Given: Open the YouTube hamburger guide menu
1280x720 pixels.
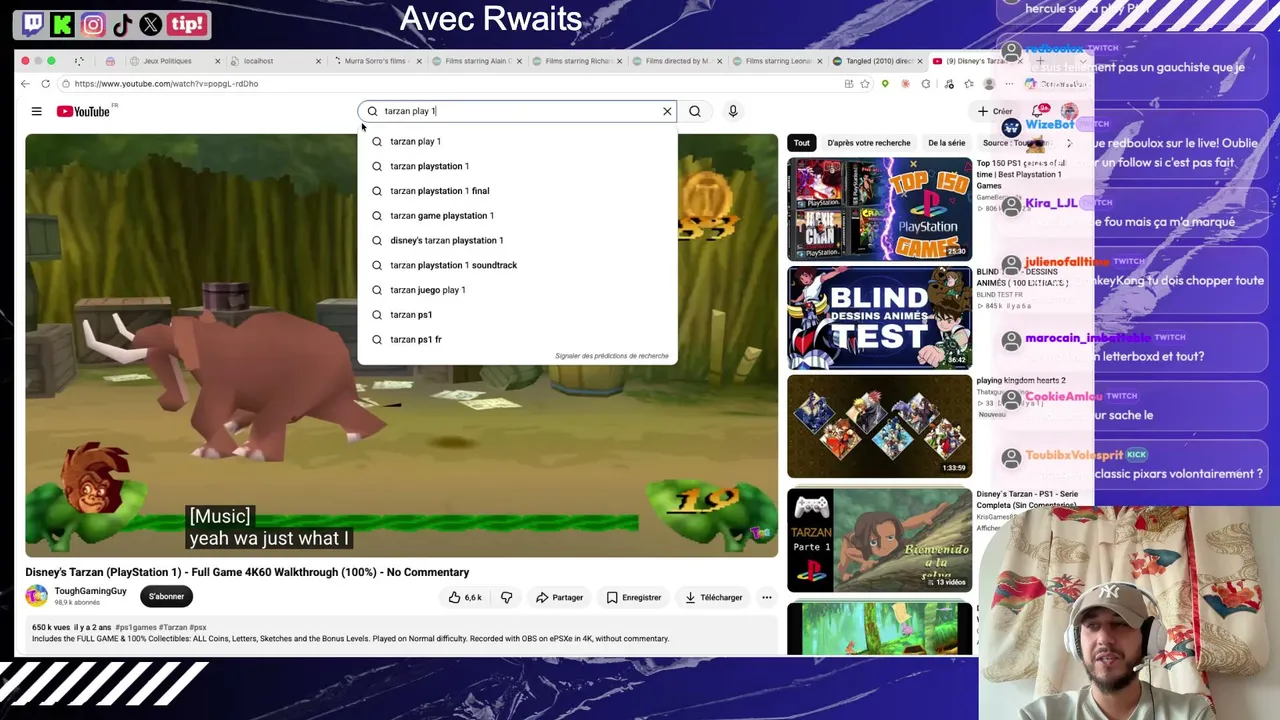Looking at the screenshot, I should (x=36, y=111).
